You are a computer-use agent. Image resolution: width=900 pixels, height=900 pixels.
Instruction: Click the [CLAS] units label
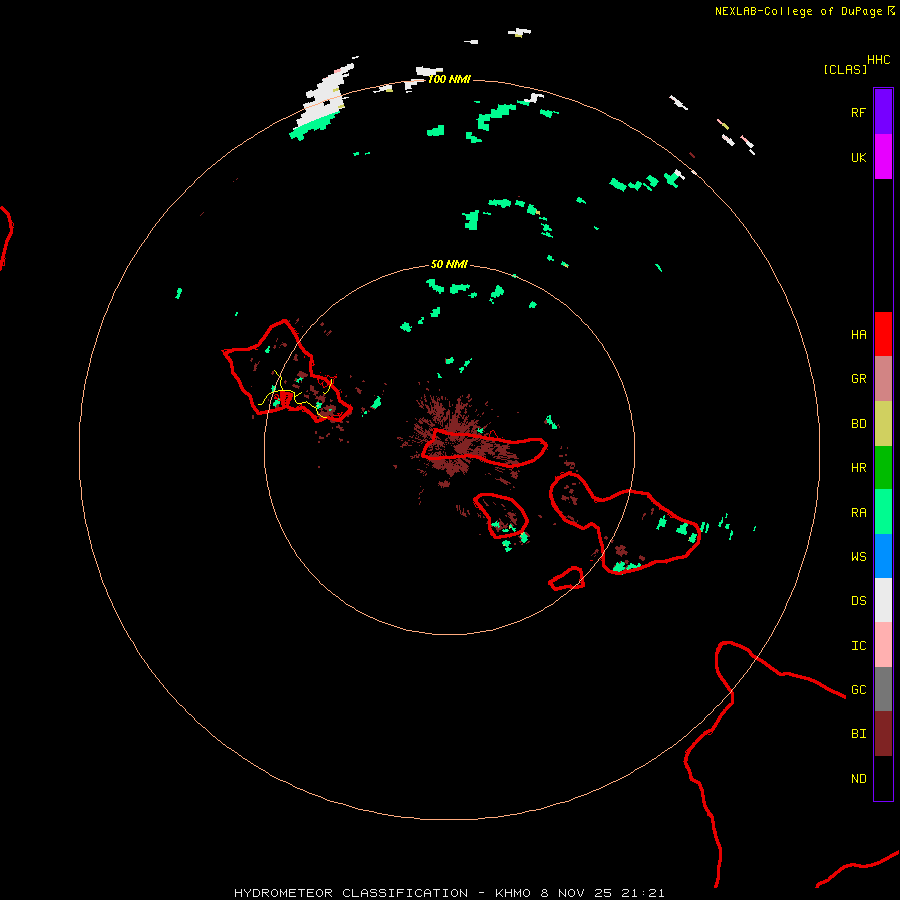click(845, 69)
